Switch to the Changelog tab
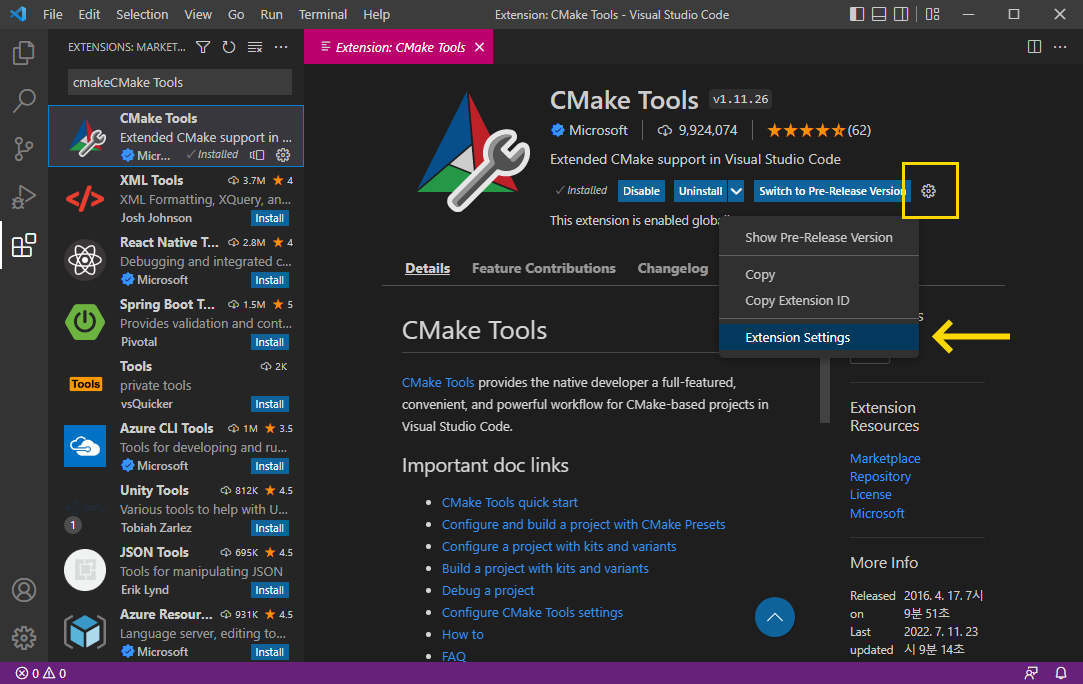The width and height of the screenshot is (1083, 684). [673, 268]
